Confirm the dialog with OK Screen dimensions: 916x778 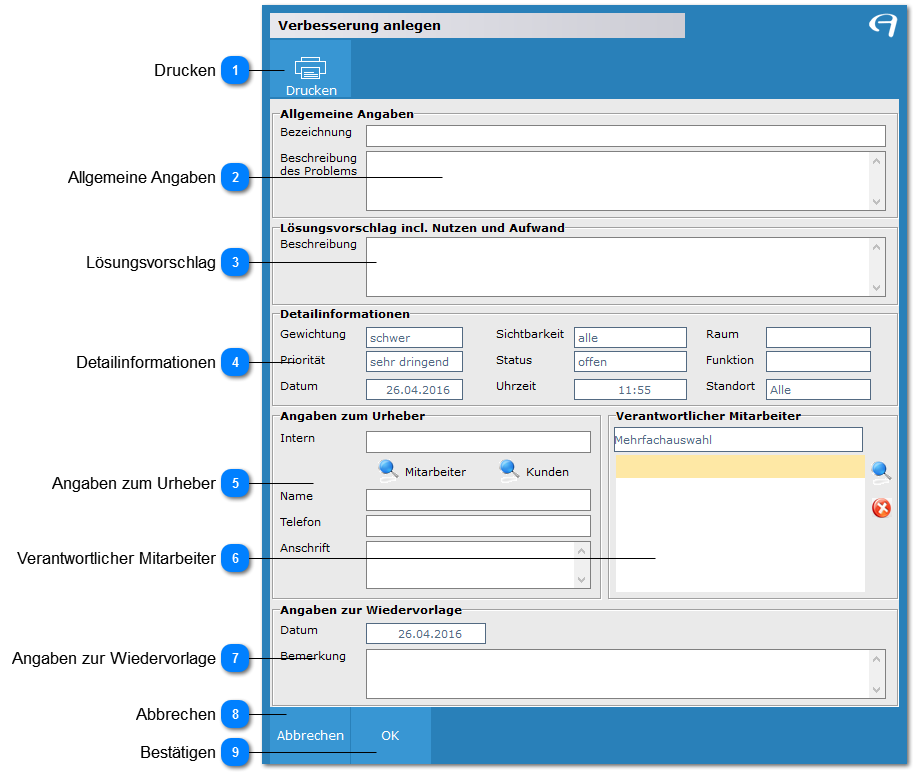coord(390,735)
